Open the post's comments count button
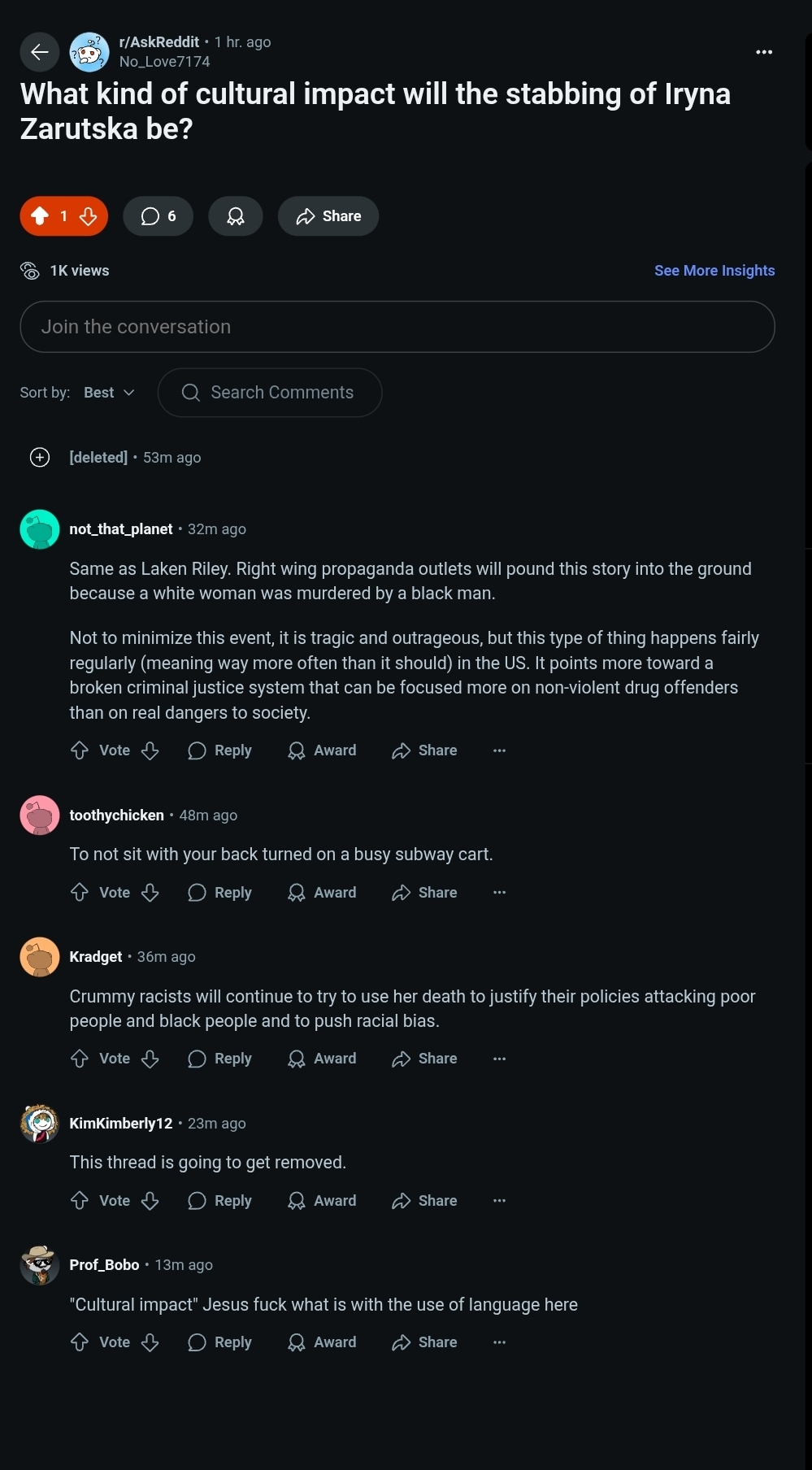 tap(158, 216)
